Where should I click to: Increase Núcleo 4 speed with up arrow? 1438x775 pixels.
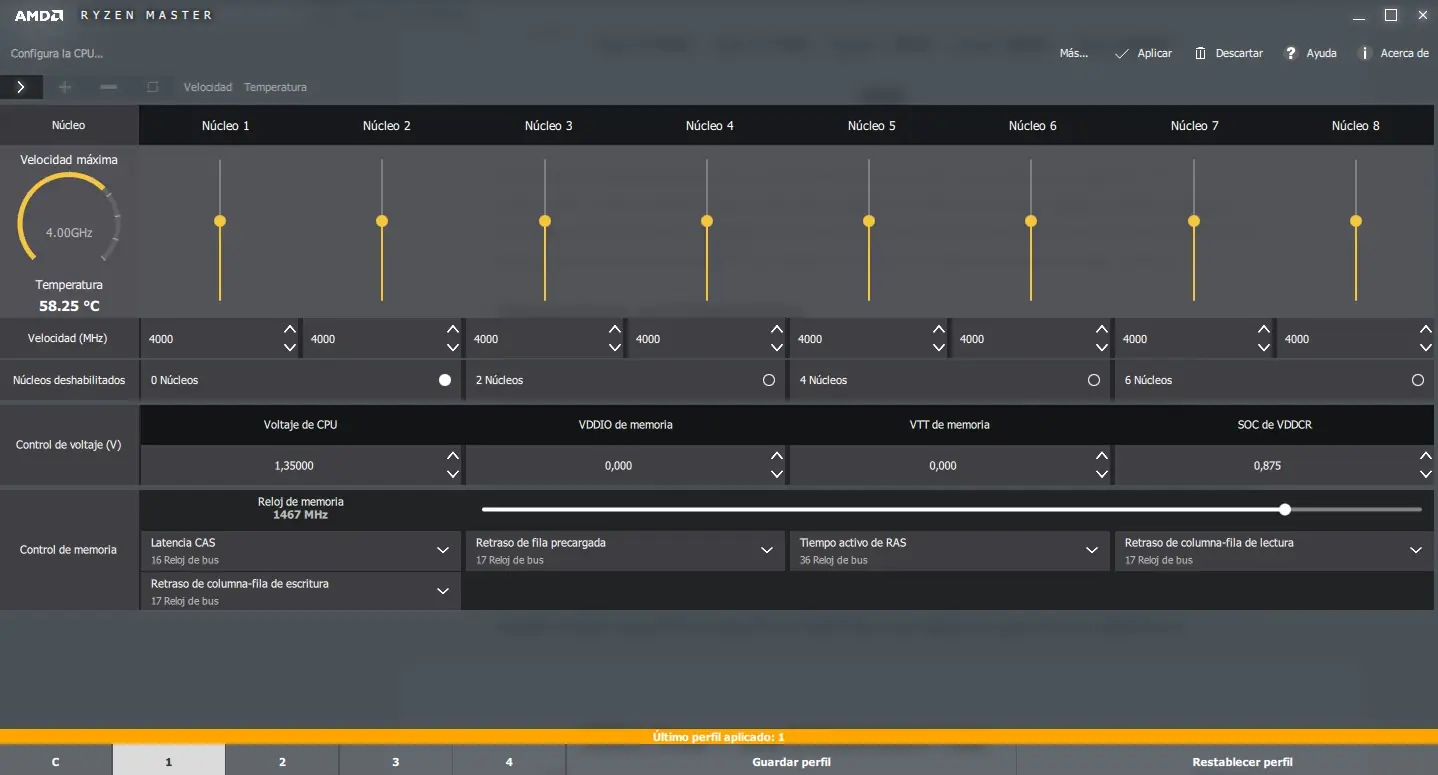pos(777,329)
